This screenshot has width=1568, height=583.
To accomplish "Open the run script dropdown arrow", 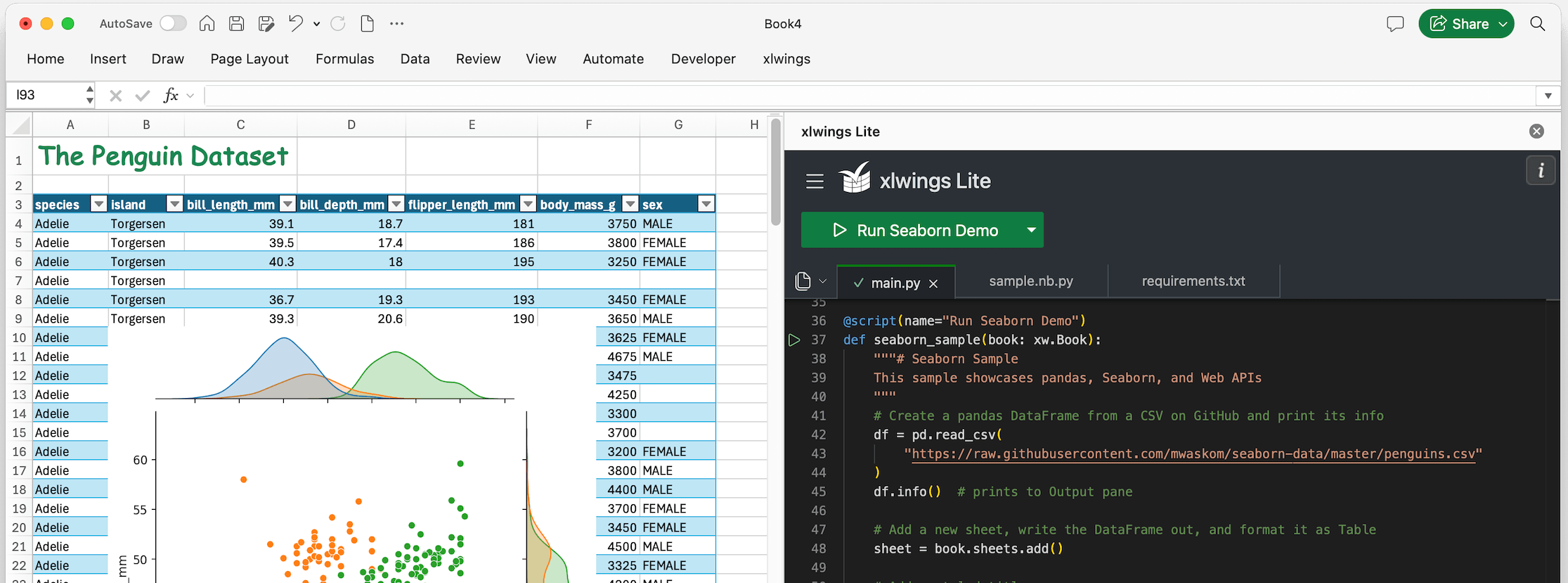I will click(x=1032, y=230).
